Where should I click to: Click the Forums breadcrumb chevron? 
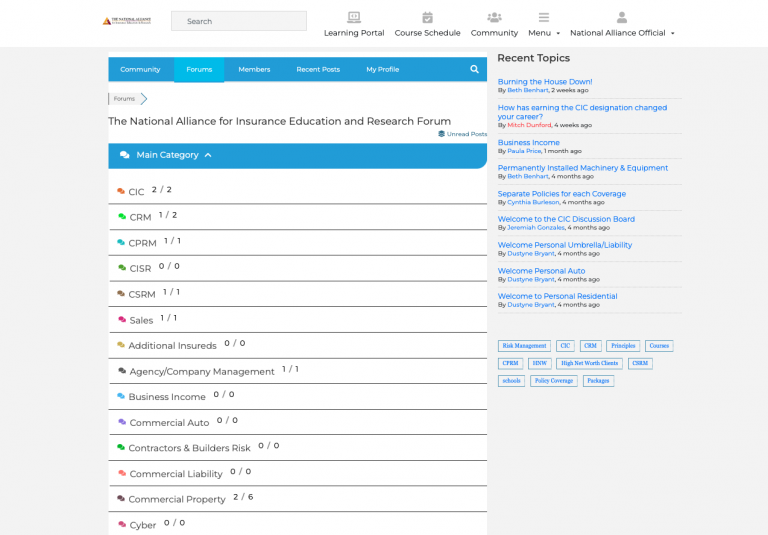click(144, 98)
